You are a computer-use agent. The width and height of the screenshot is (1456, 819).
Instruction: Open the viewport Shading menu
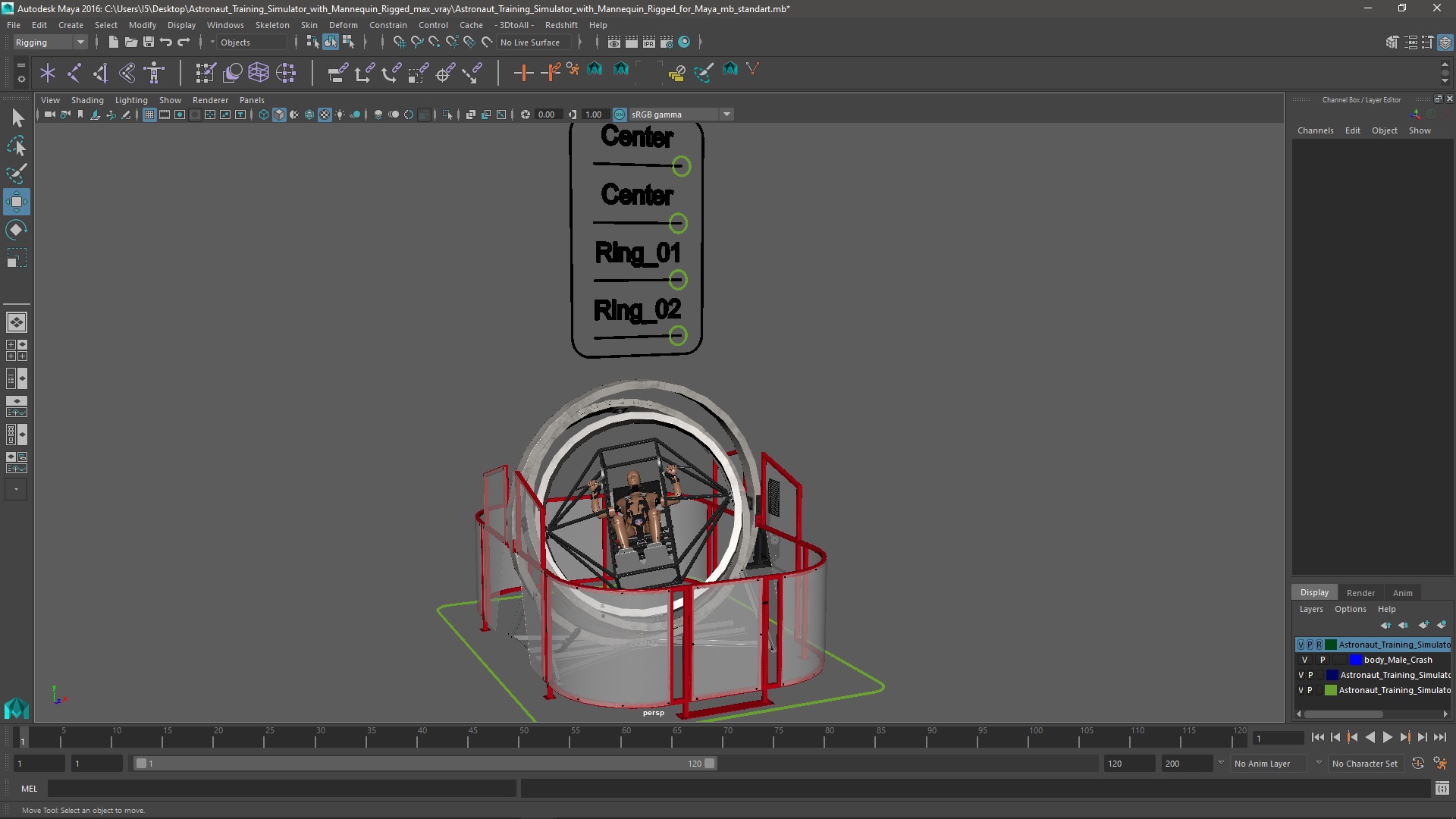click(x=87, y=100)
